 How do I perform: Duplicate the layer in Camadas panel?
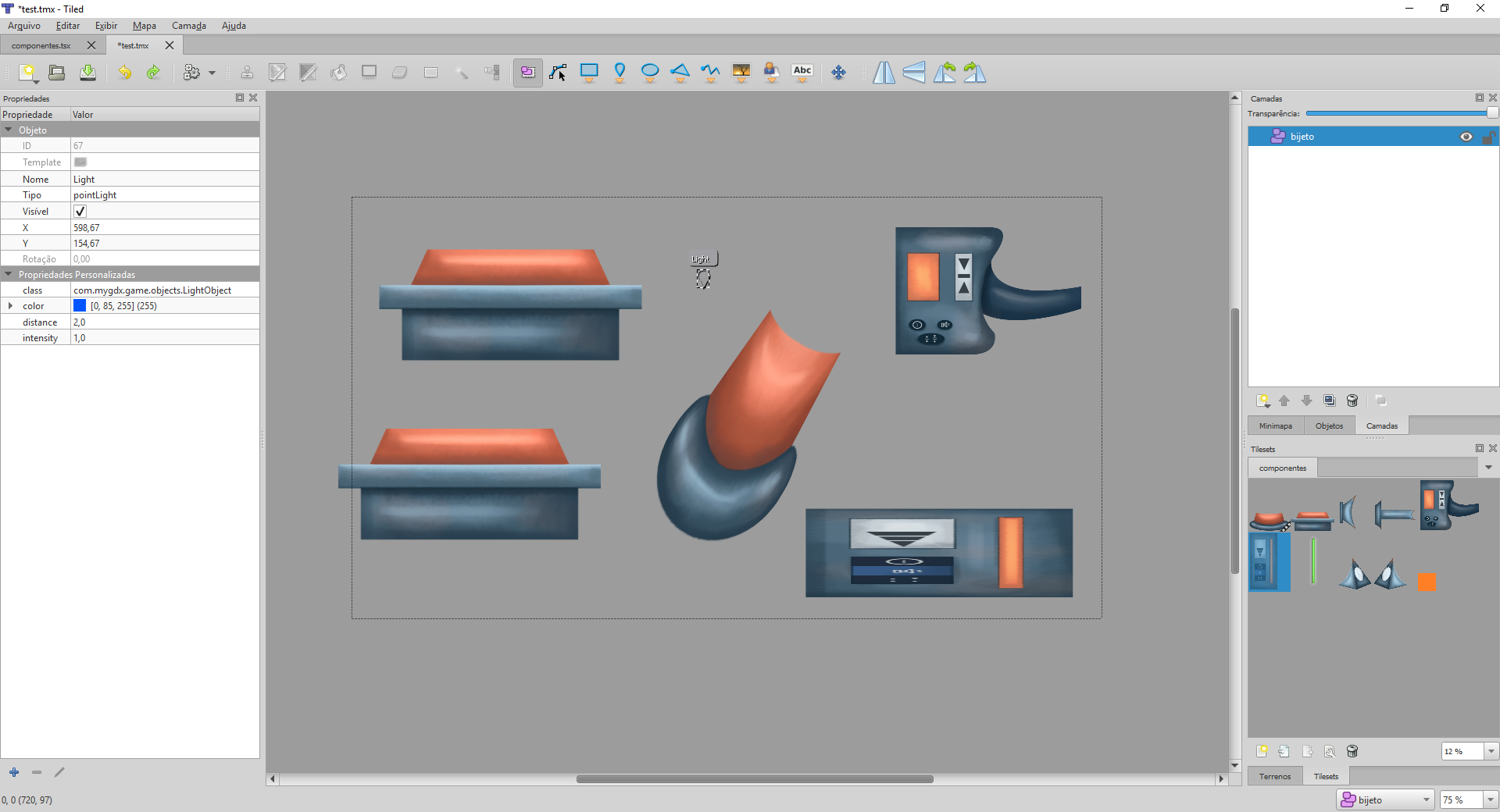click(x=1330, y=401)
